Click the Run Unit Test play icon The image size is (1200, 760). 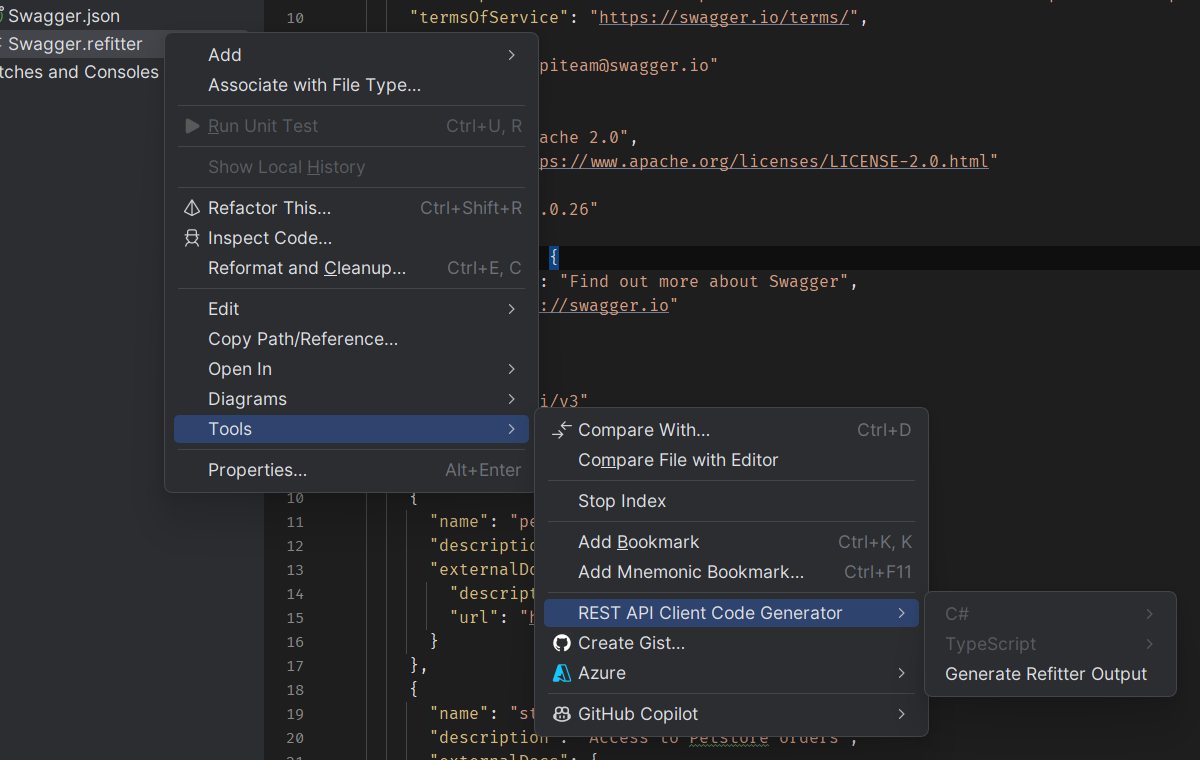192,126
